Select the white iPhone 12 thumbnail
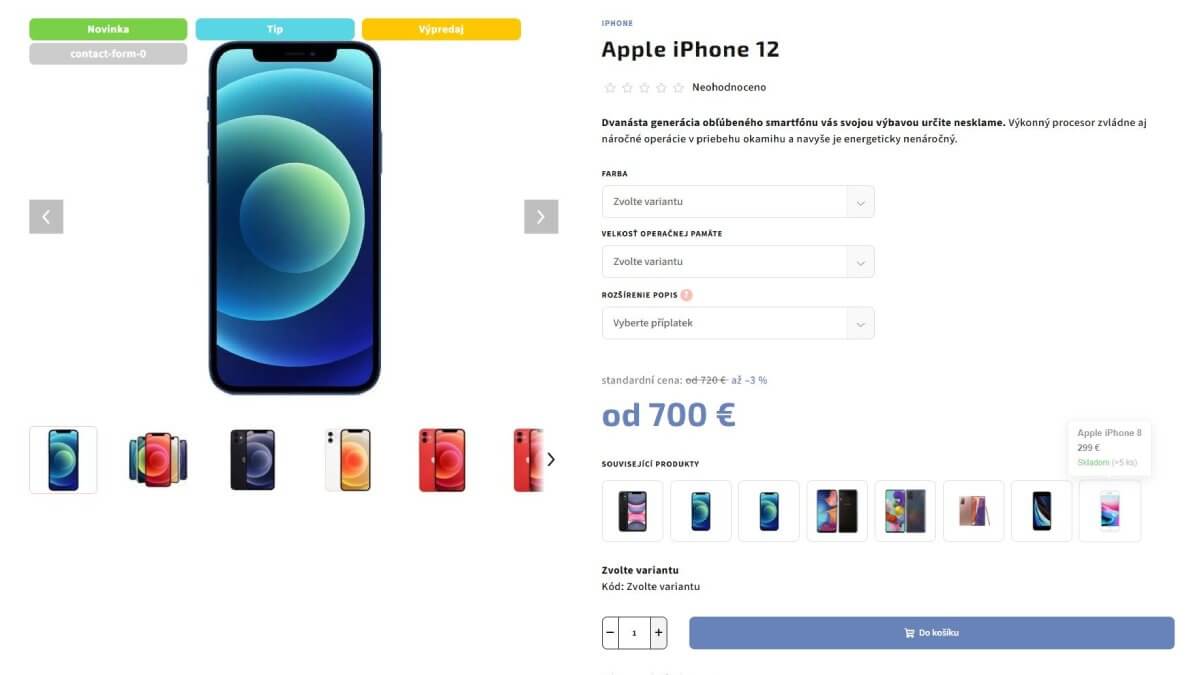 tap(347, 460)
